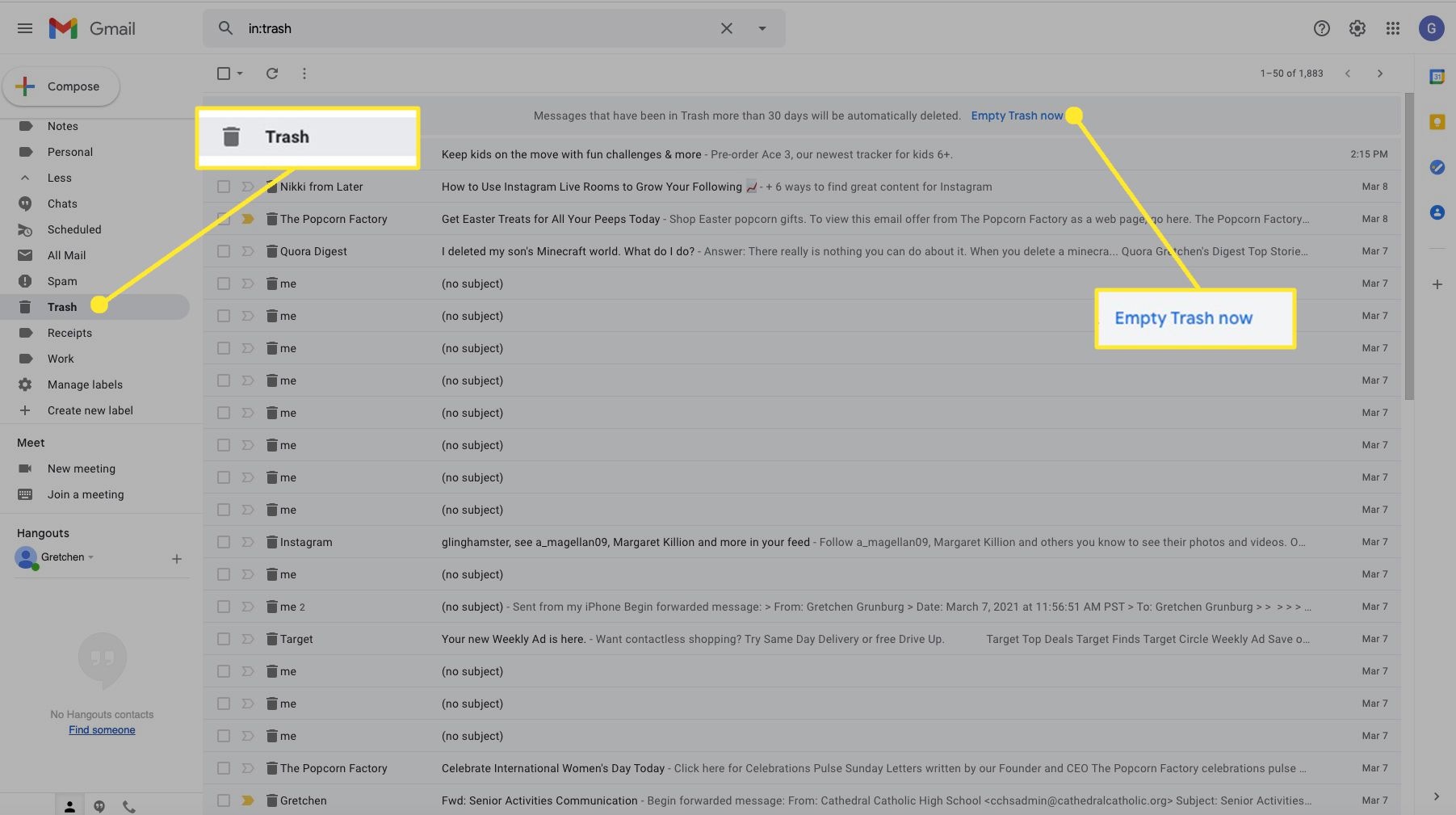Click the plus icon to start new Hangouts chat
The image size is (1456, 815).
click(177, 559)
